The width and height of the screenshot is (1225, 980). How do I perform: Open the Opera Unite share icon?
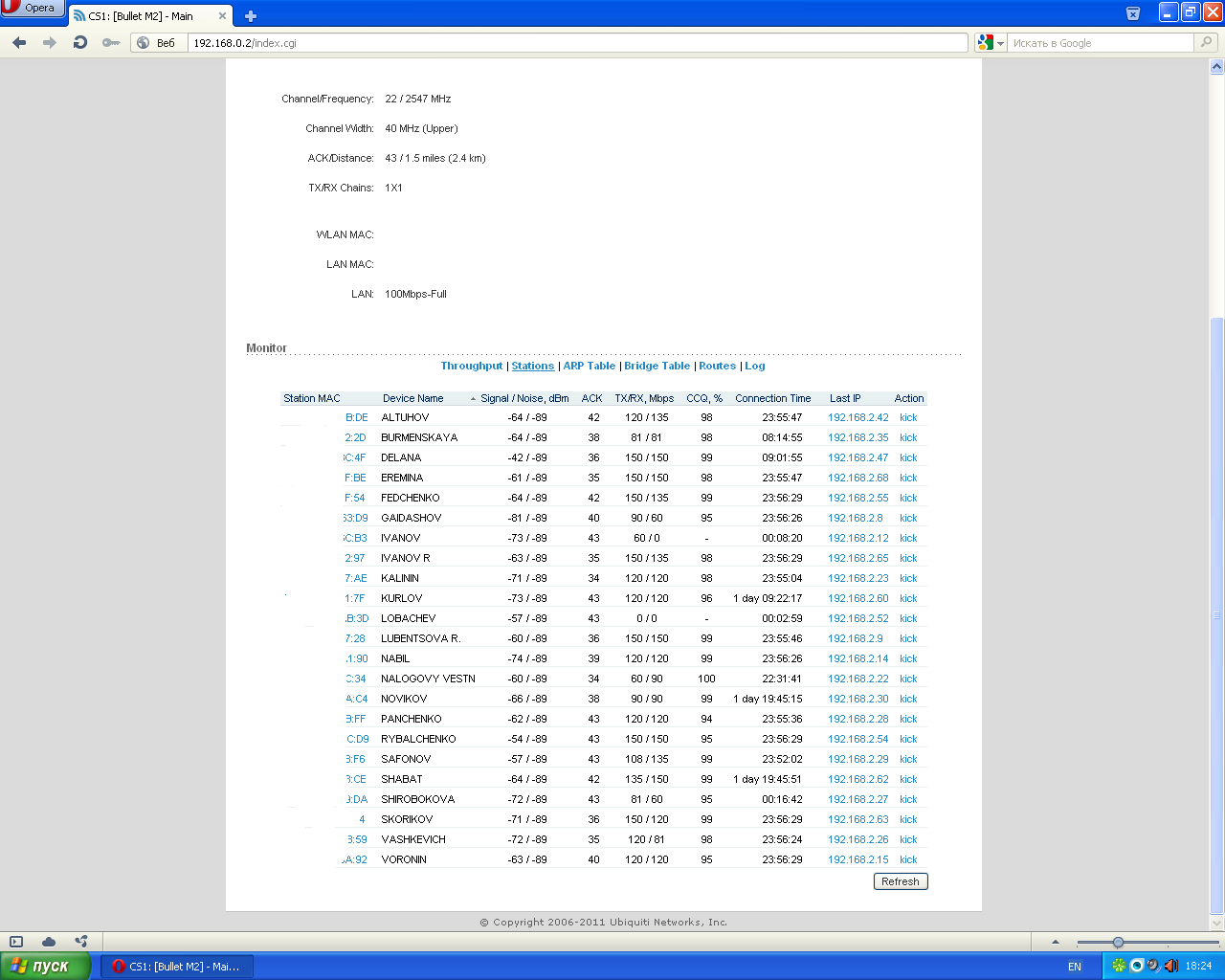81,942
